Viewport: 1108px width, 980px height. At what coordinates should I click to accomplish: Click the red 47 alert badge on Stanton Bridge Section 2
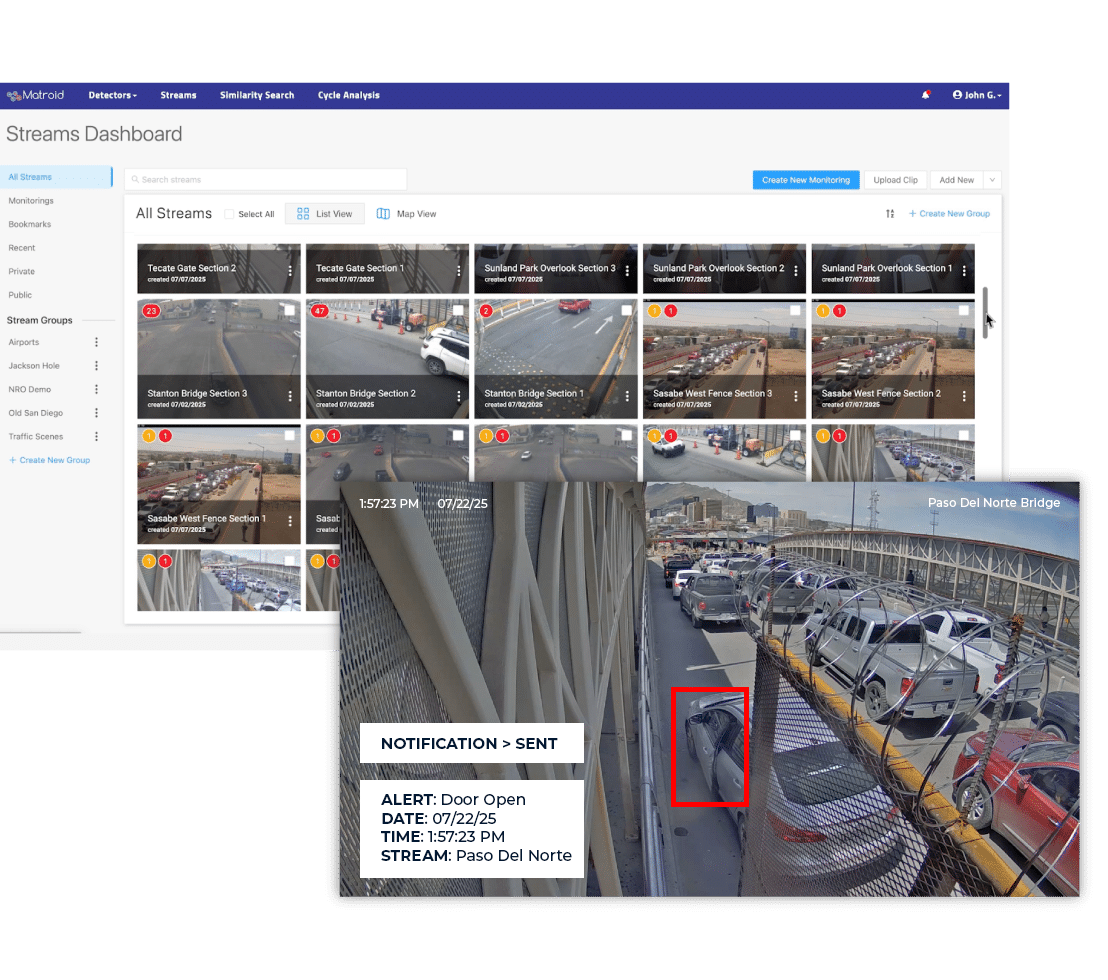click(x=319, y=311)
